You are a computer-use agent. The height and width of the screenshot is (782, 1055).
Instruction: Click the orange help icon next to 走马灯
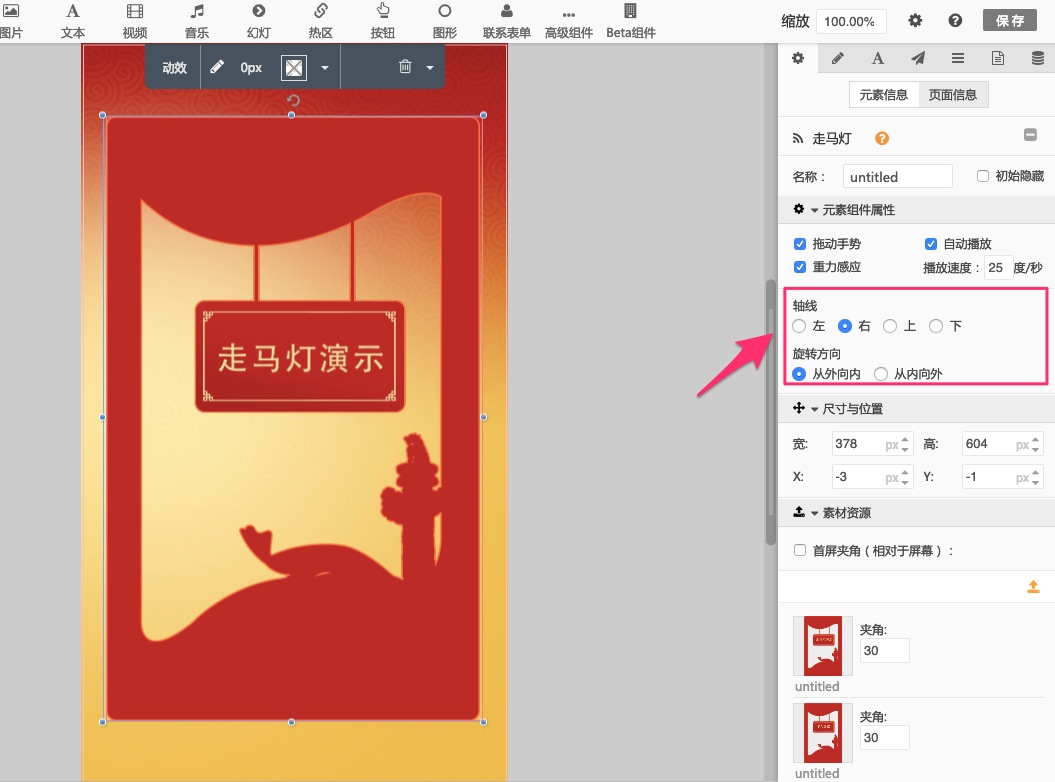[x=882, y=139]
